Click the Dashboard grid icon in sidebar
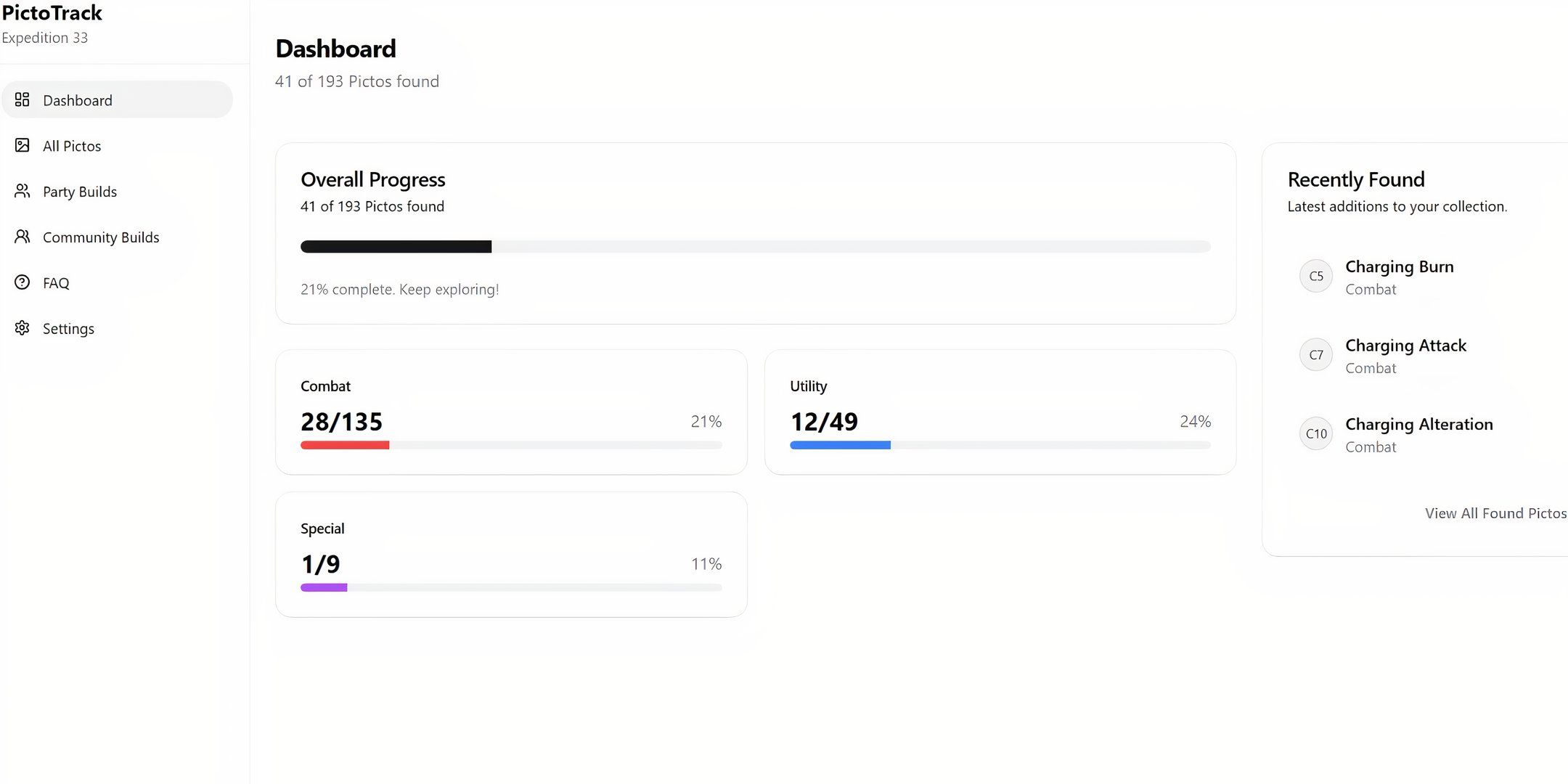Viewport: 1568px width, 784px height. (23, 99)
